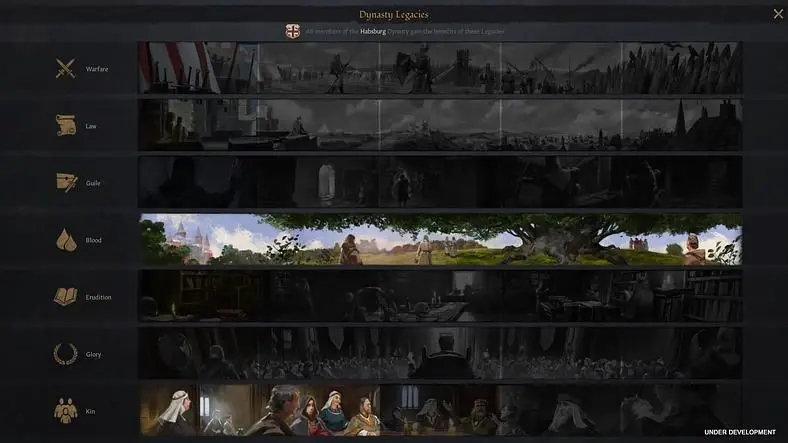Click the "Guile" legacy label
The width and height of the screenshot is (788, 443).
[x=93, y=183]
